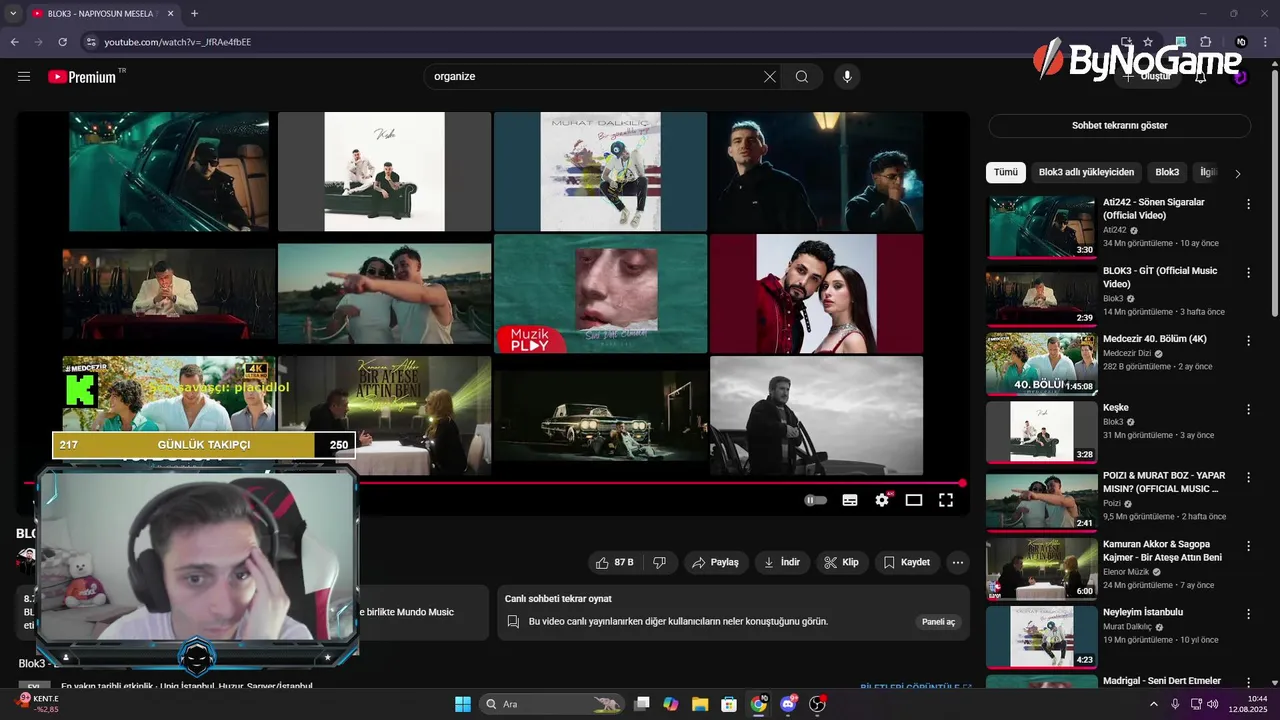Open File Explorer from taskbar
This screenshot has height=720, width=1280.
(x=700, y=704)
